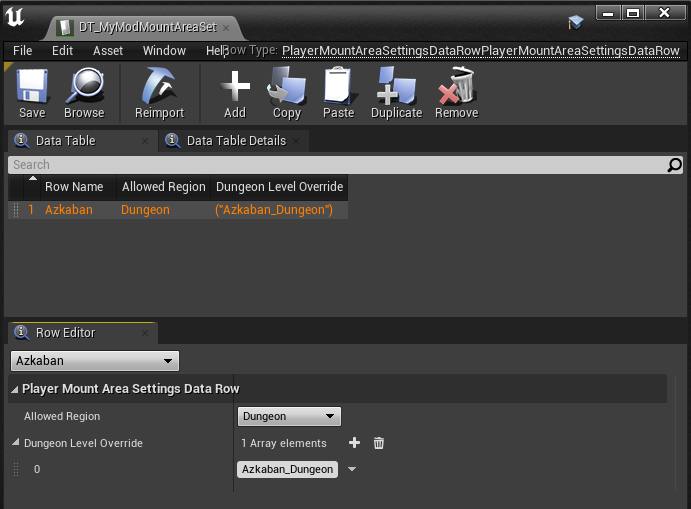The width and height of the screenshot is (691, 509).
Task: Select the DT_MyModMountAreaSet document tab
Action: [x=143, y=27]
